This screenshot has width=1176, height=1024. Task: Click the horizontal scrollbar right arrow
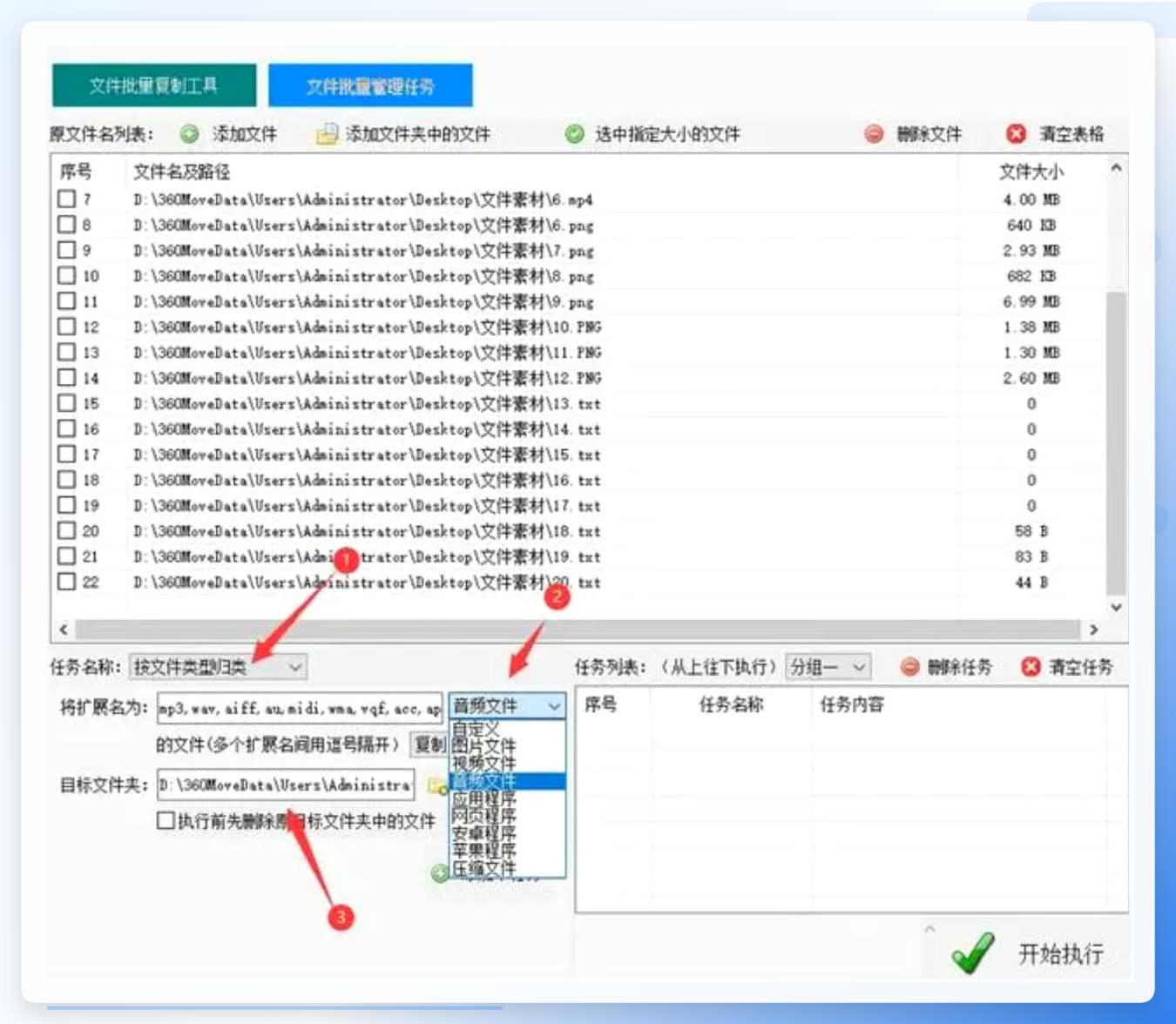[x=1093, y=629]
